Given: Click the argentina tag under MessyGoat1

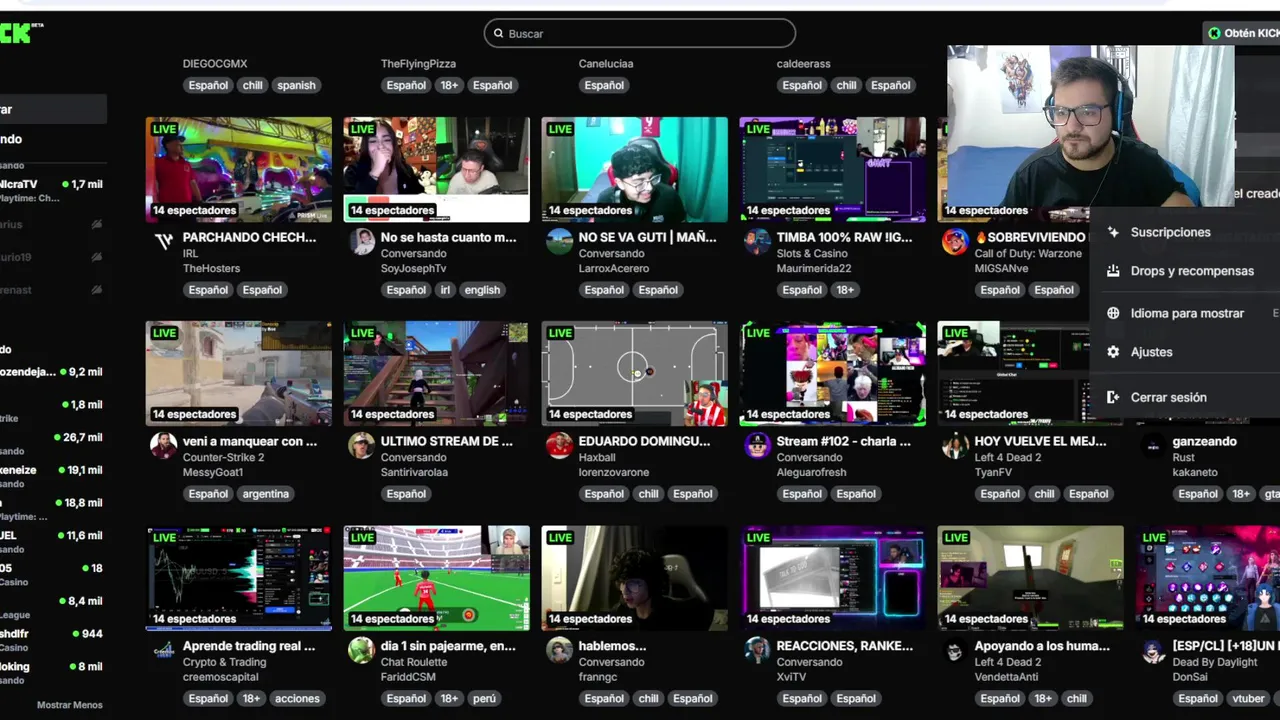Looking at the screenshot, I should coord(265,494).
